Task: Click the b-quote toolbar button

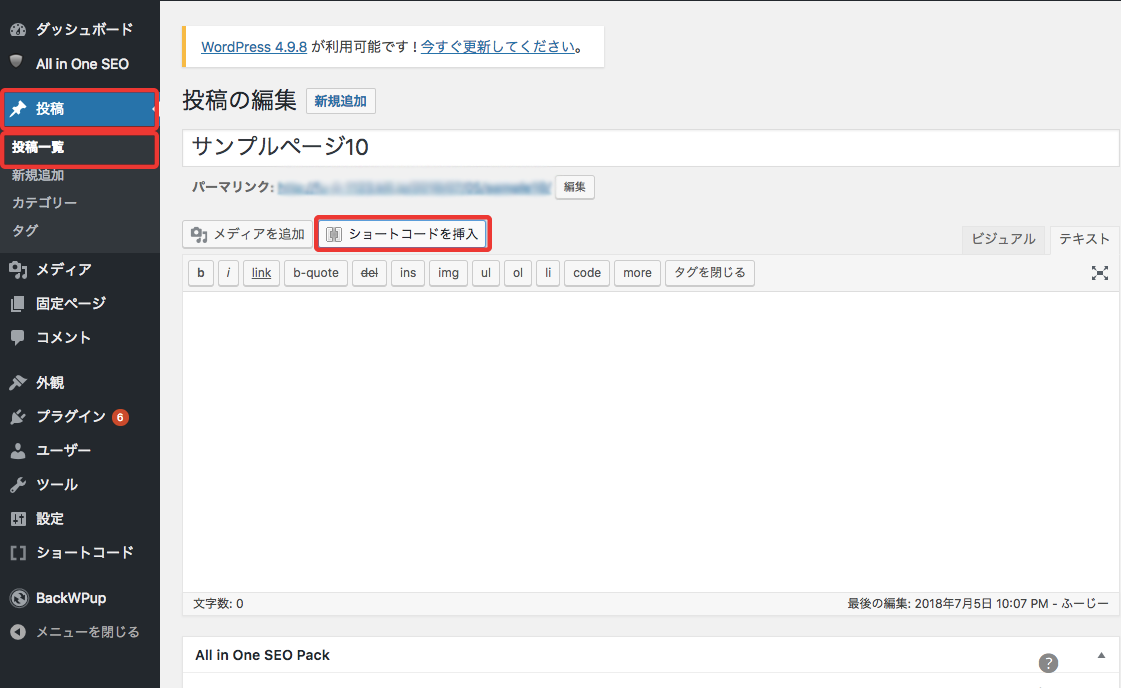Action: click(x=315, y=273)
